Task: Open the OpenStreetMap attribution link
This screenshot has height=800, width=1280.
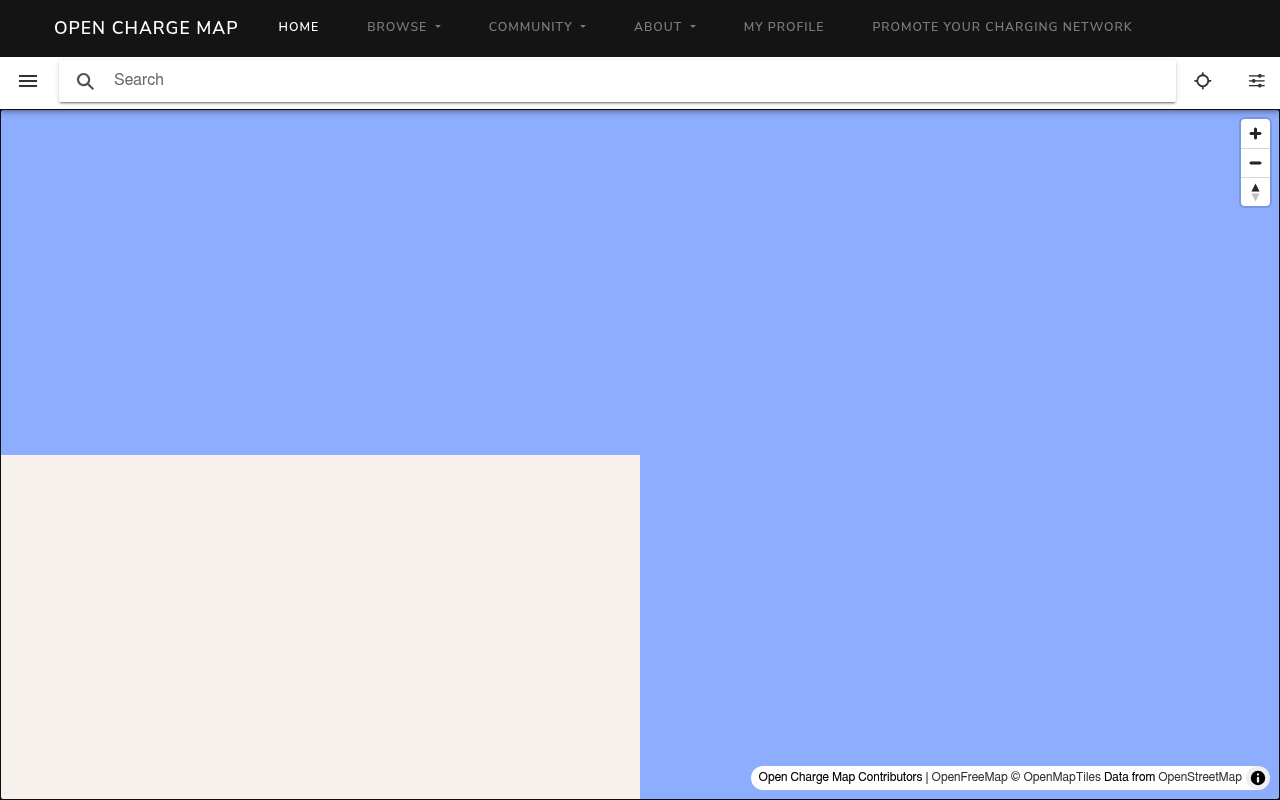Action: click(1200, 777)
